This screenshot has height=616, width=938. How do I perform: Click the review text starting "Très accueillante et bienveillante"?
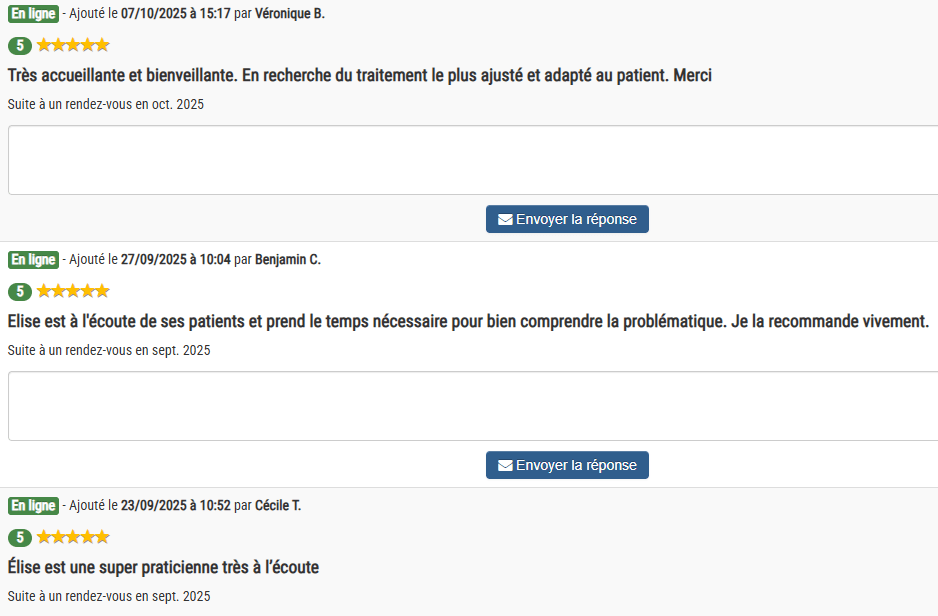click(359, 75)
